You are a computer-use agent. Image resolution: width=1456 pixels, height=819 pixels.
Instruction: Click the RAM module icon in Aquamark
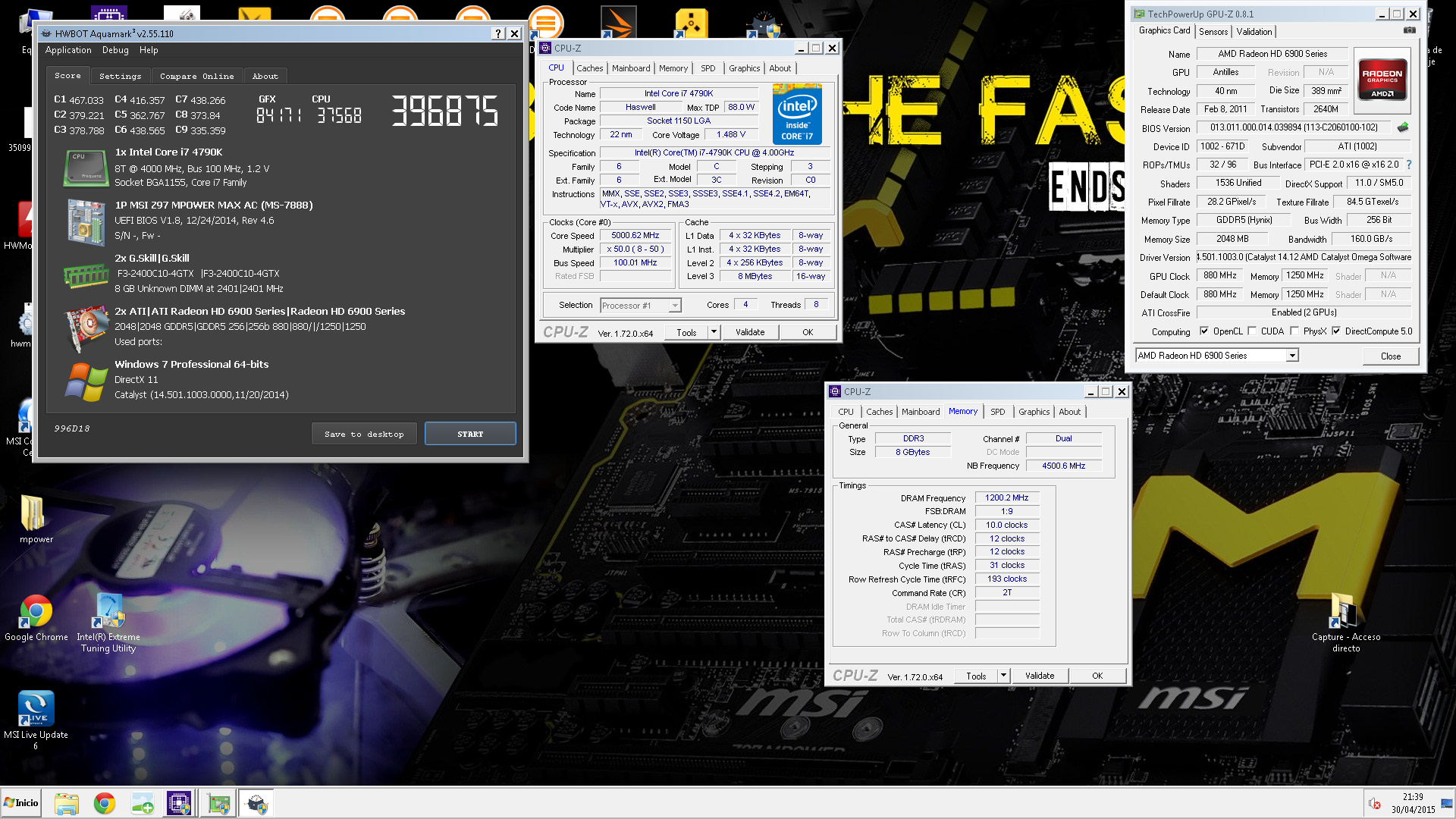pos(86,275)
